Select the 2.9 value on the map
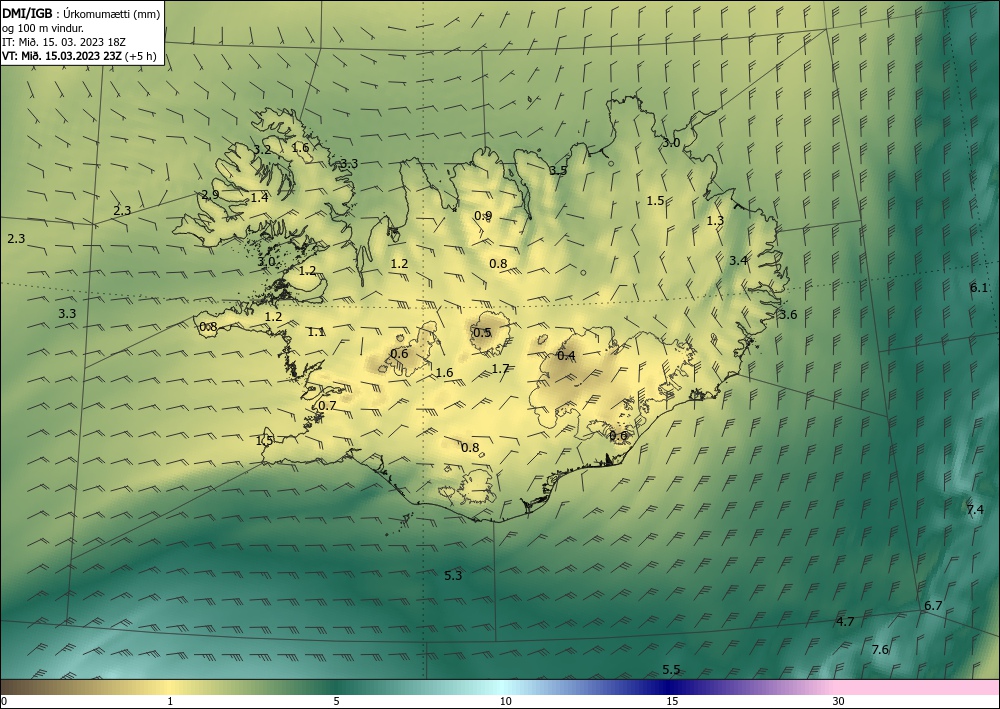 coord(210,194)
